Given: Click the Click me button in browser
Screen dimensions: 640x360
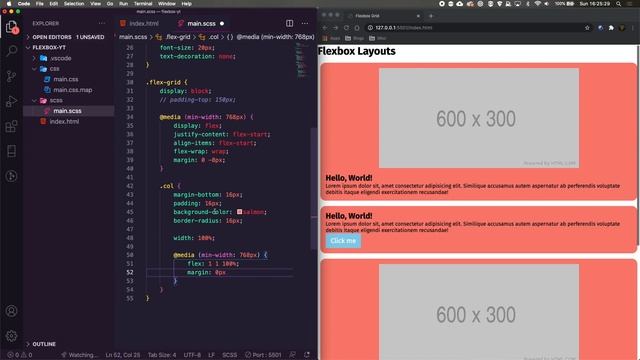Looking at the screenshot, I should (343, 241).
